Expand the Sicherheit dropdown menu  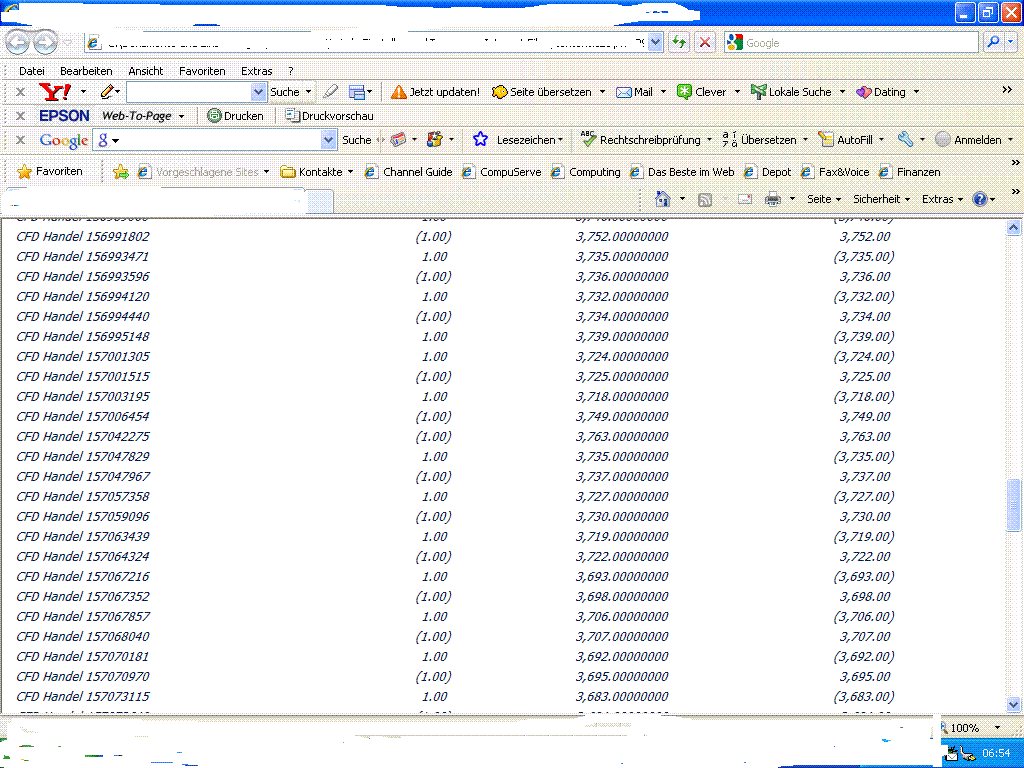click(x=881, y=199)
